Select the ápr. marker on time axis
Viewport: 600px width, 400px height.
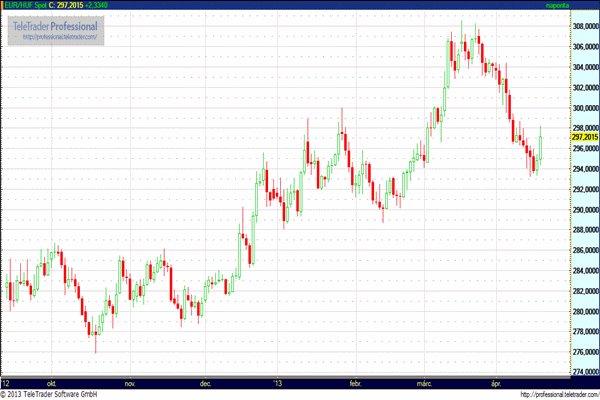click(x=495, y=383)
